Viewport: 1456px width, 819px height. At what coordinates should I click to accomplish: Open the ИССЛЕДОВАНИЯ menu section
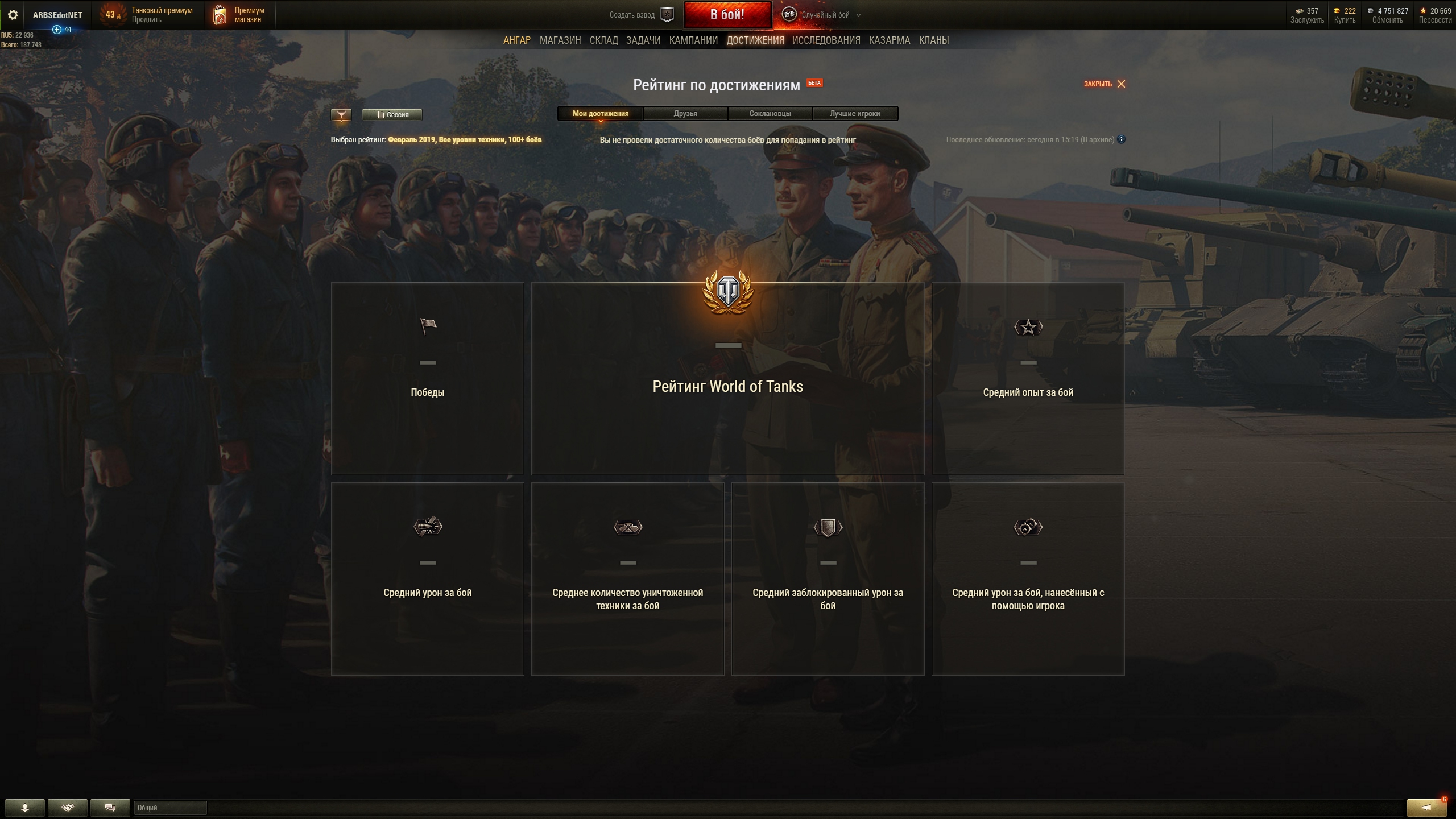click(x=826, y=40)
